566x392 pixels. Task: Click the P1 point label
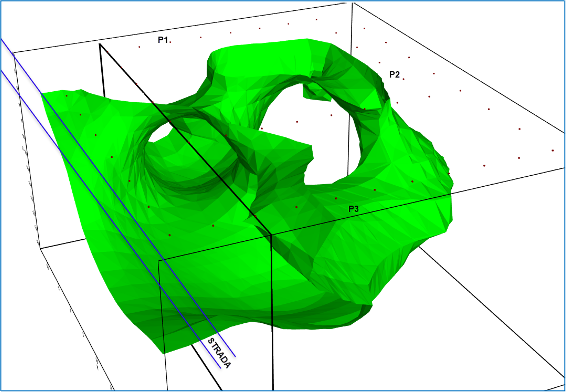coord(162,40)
